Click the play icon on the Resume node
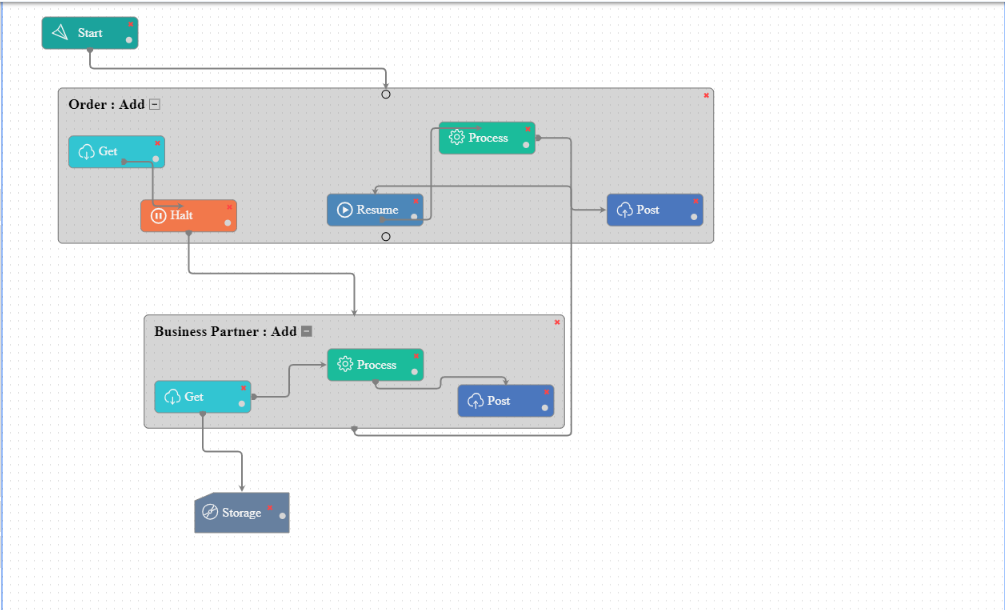The image size is (1005, 610). pos(345,210)
